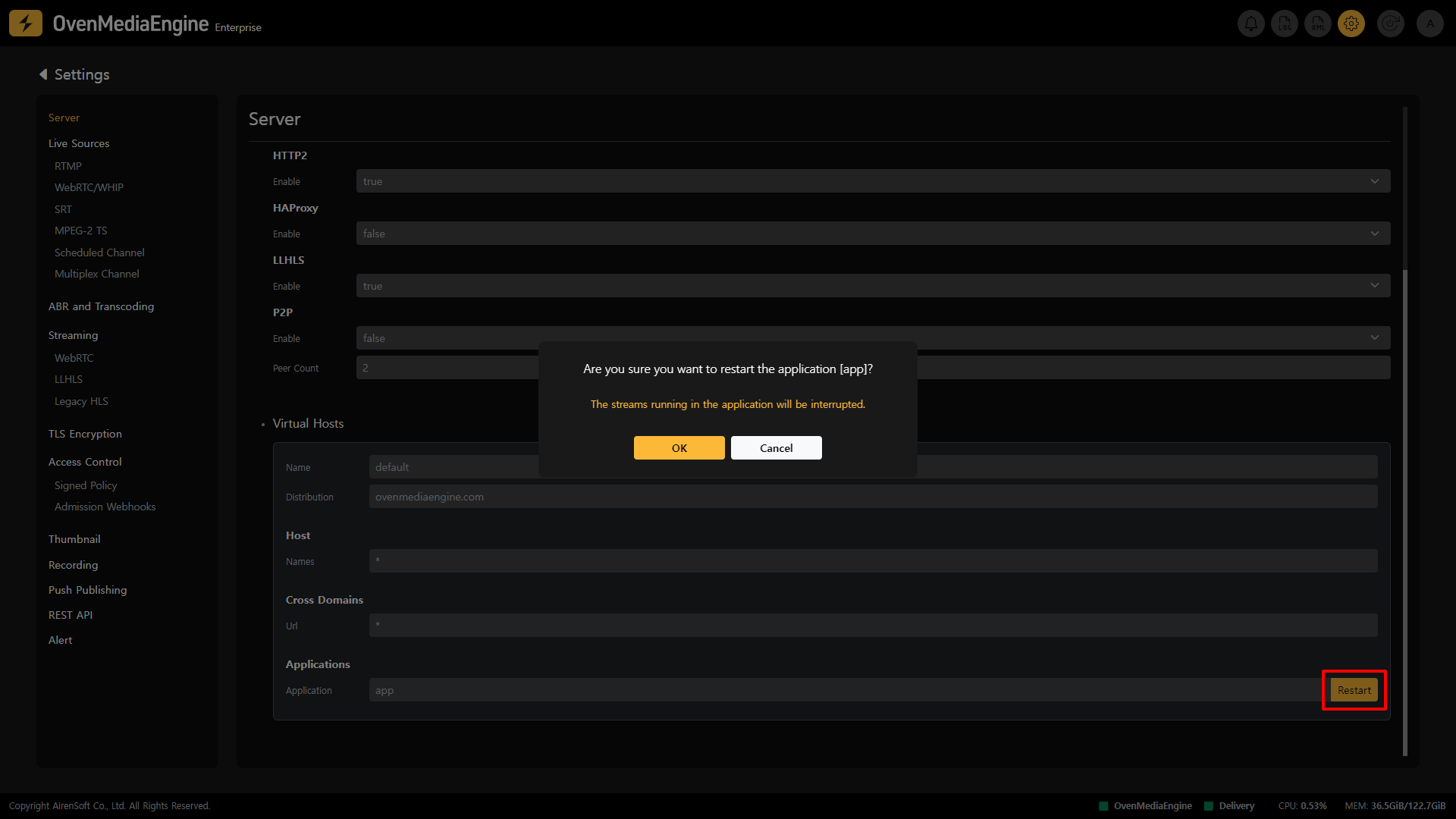Image resolution: width=1456 pixels, height=819 pixels.
Task: Click the OvenMediaEngine lightning bolt logo
Action: (25, 24)
